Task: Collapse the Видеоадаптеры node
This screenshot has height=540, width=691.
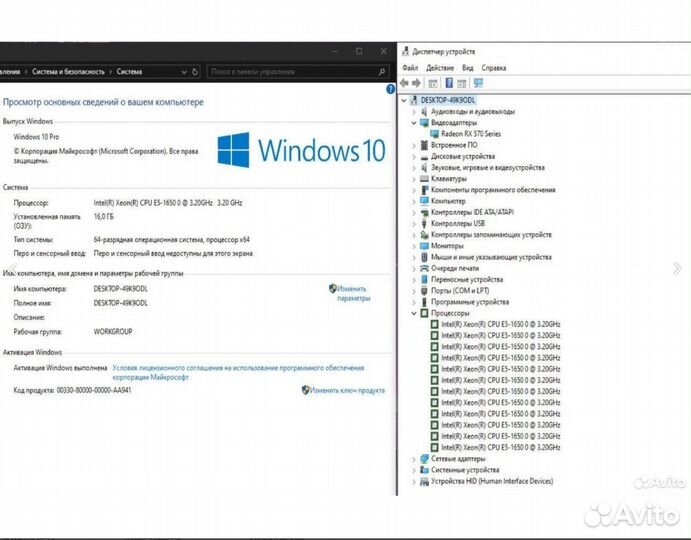Action: pos(413,123)
